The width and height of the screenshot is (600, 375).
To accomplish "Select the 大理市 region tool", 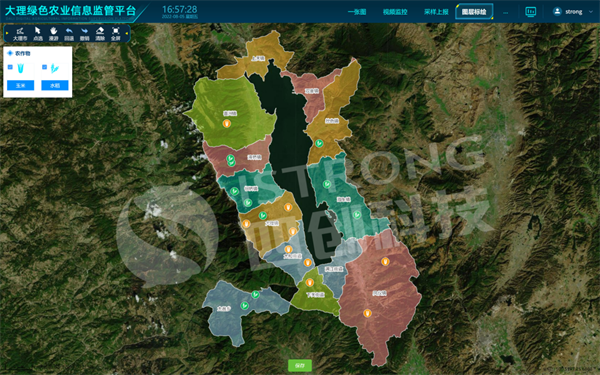I will click(x=20, y=34).
